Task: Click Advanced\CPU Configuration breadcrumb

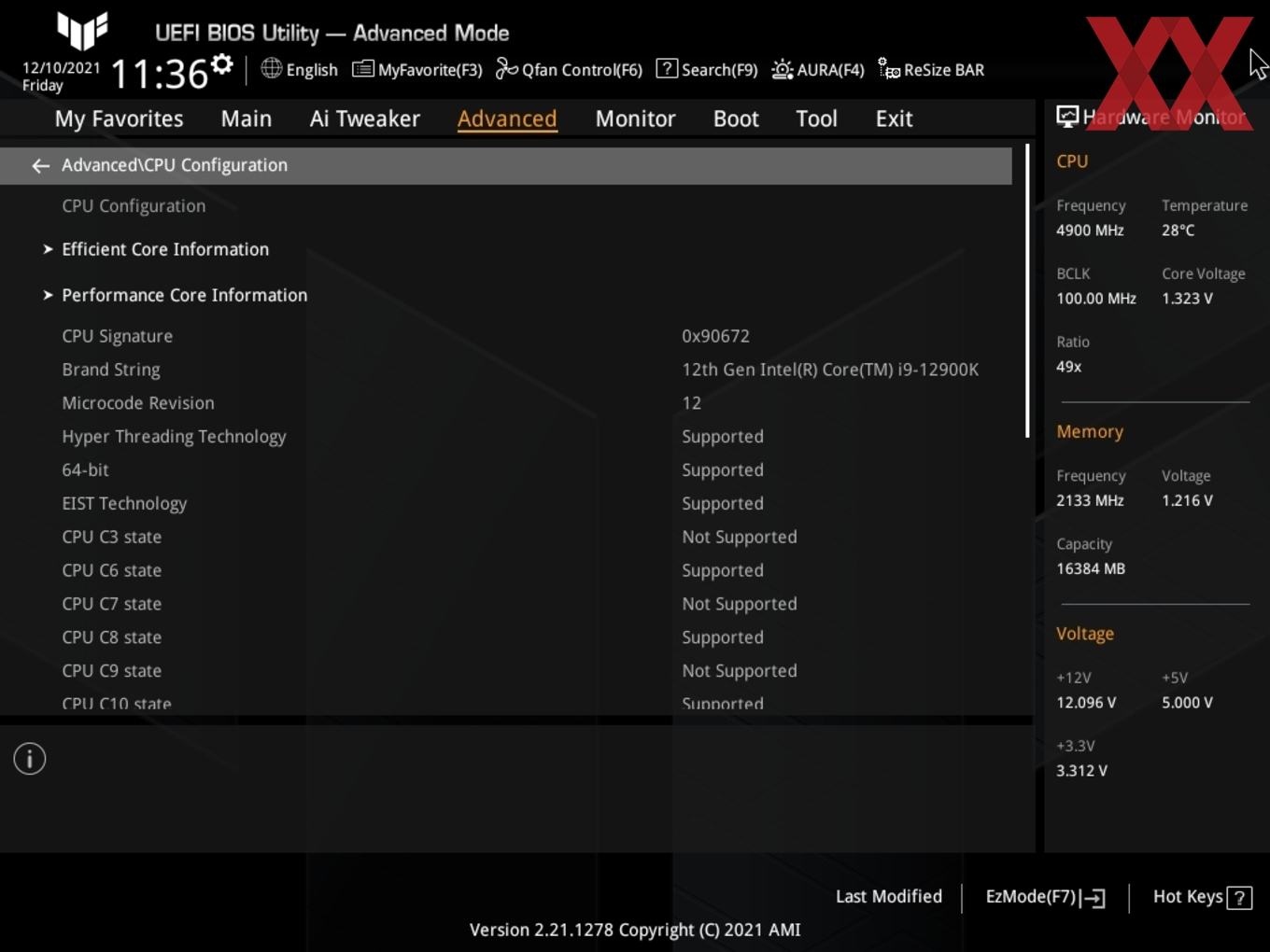Action: click(175, 165)
